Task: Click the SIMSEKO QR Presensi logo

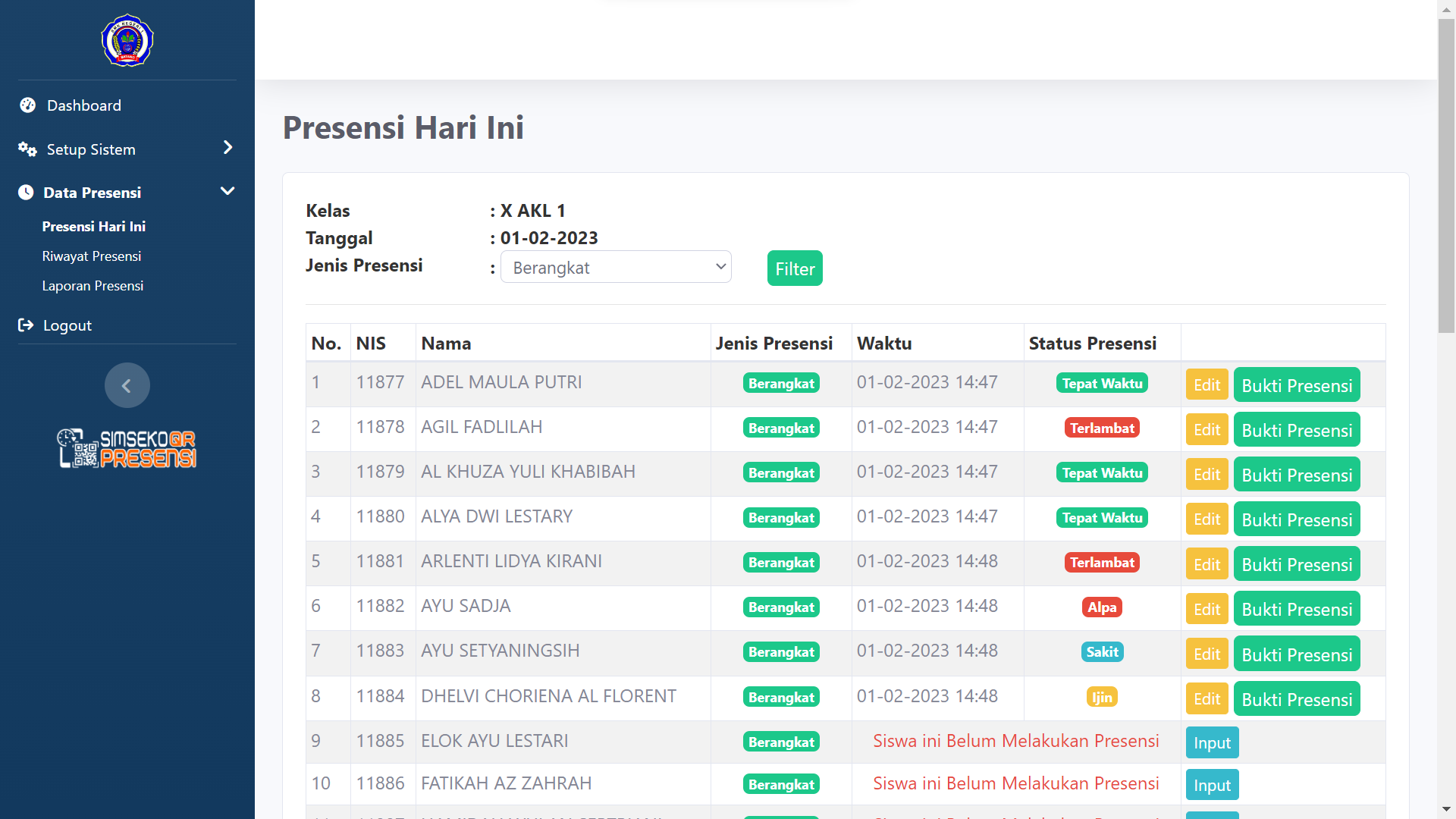Action: (127, 448)
